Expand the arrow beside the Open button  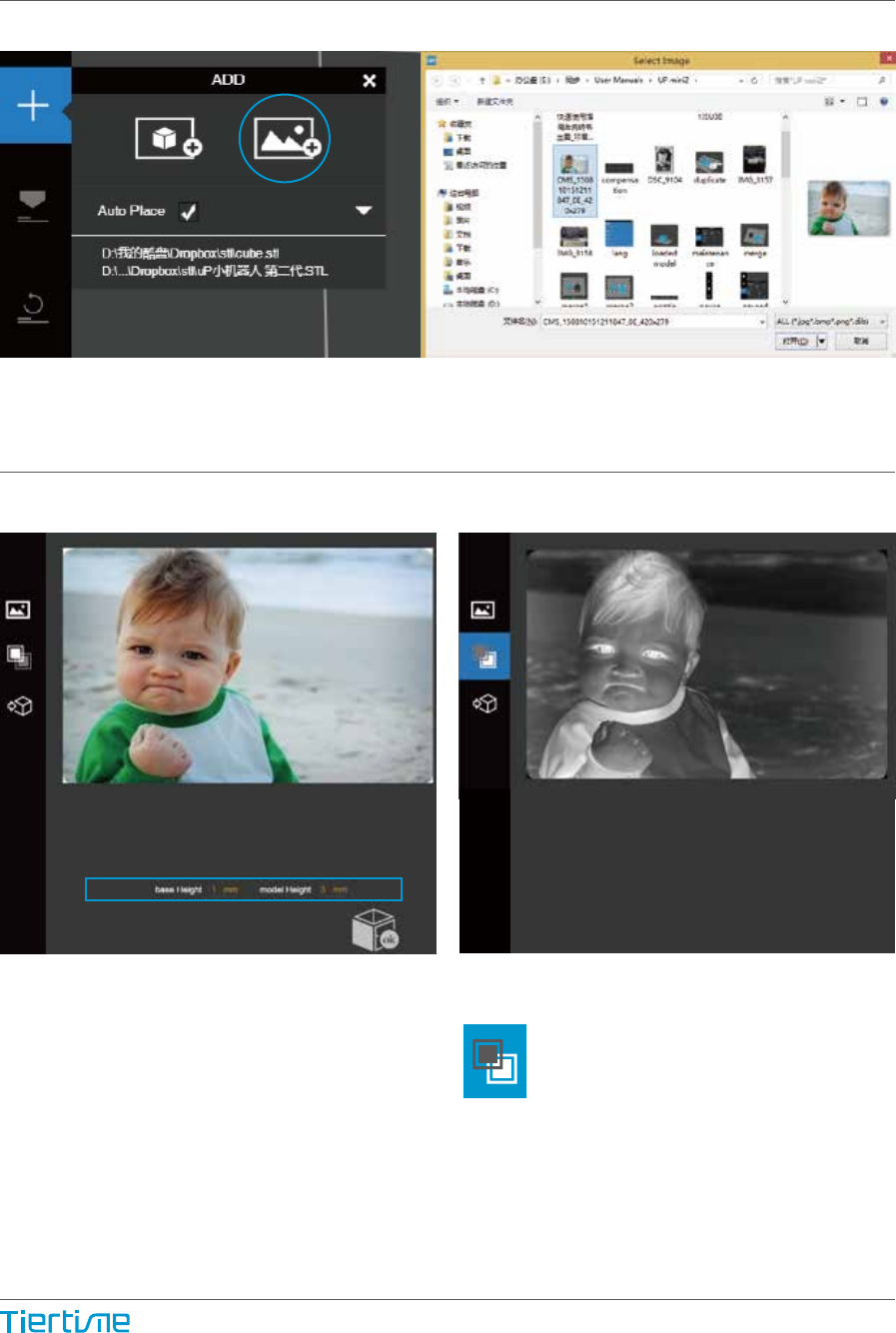(822, 341)
